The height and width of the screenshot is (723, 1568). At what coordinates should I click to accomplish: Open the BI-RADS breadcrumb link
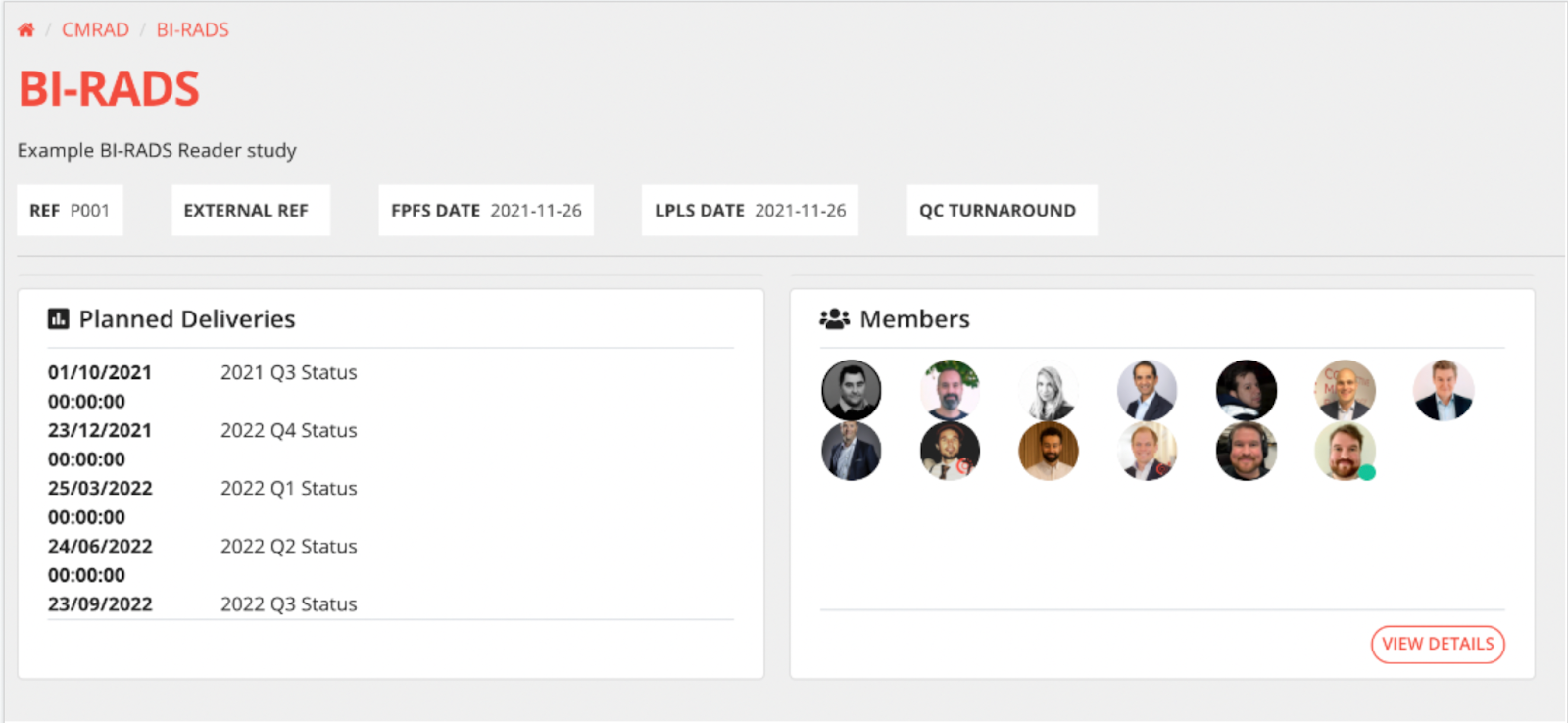pyautogui.click(x=193, y=29)
